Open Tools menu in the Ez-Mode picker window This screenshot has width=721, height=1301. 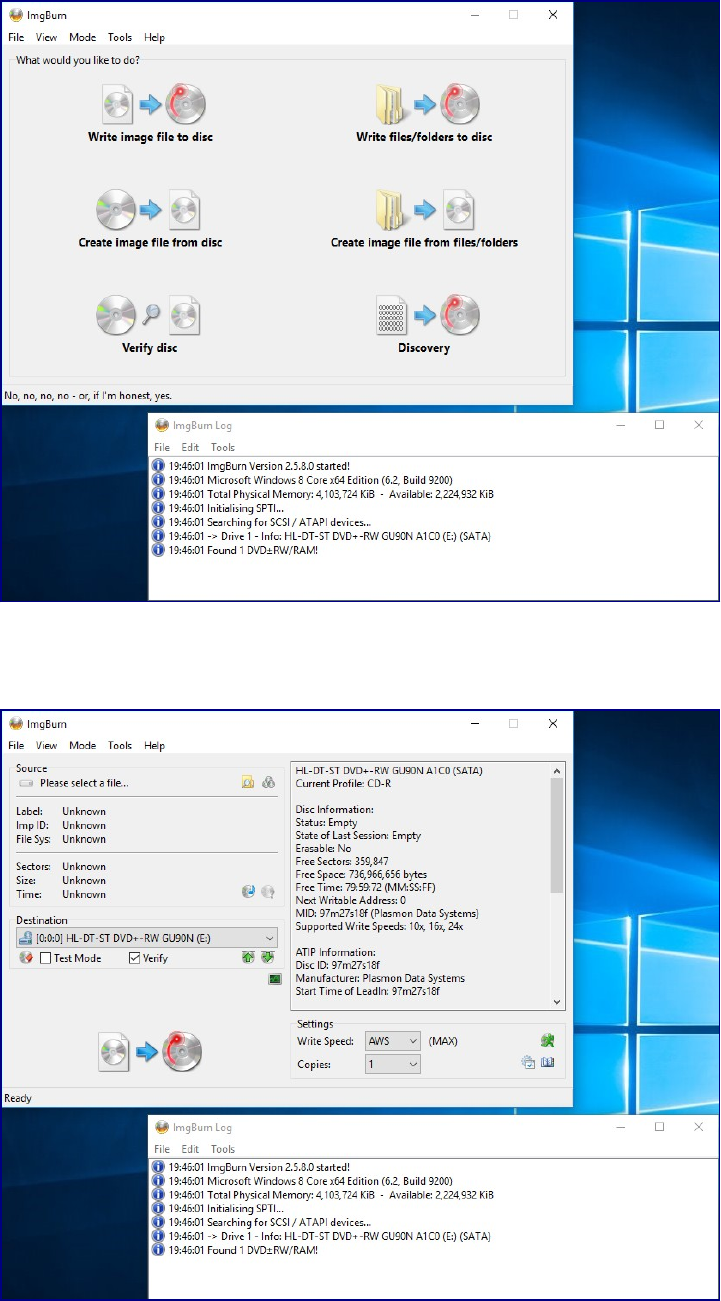click(120, 37)
